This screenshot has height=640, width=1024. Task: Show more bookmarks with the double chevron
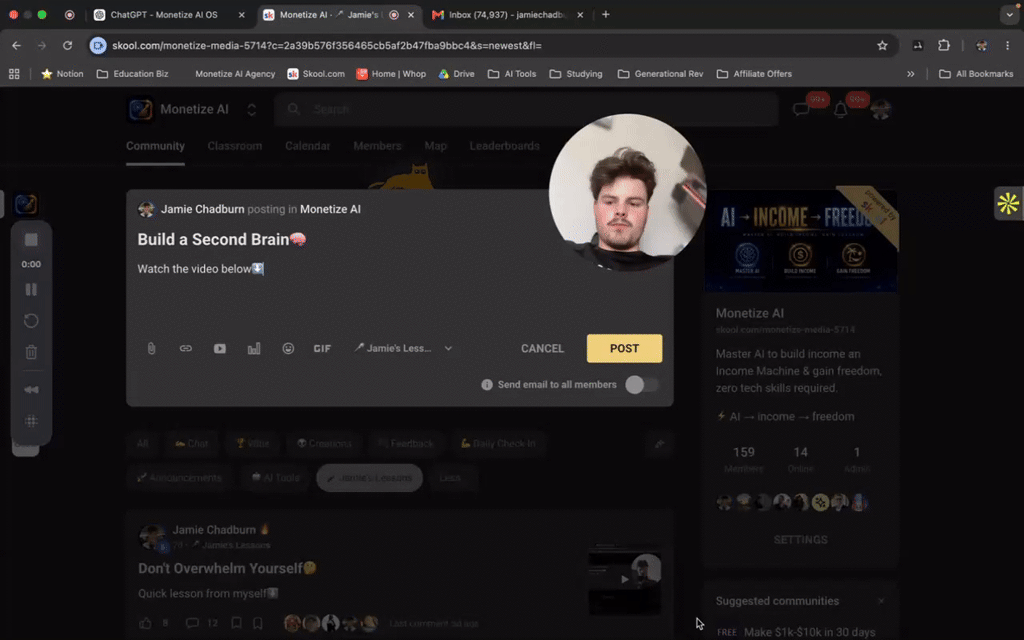point(910,74)
